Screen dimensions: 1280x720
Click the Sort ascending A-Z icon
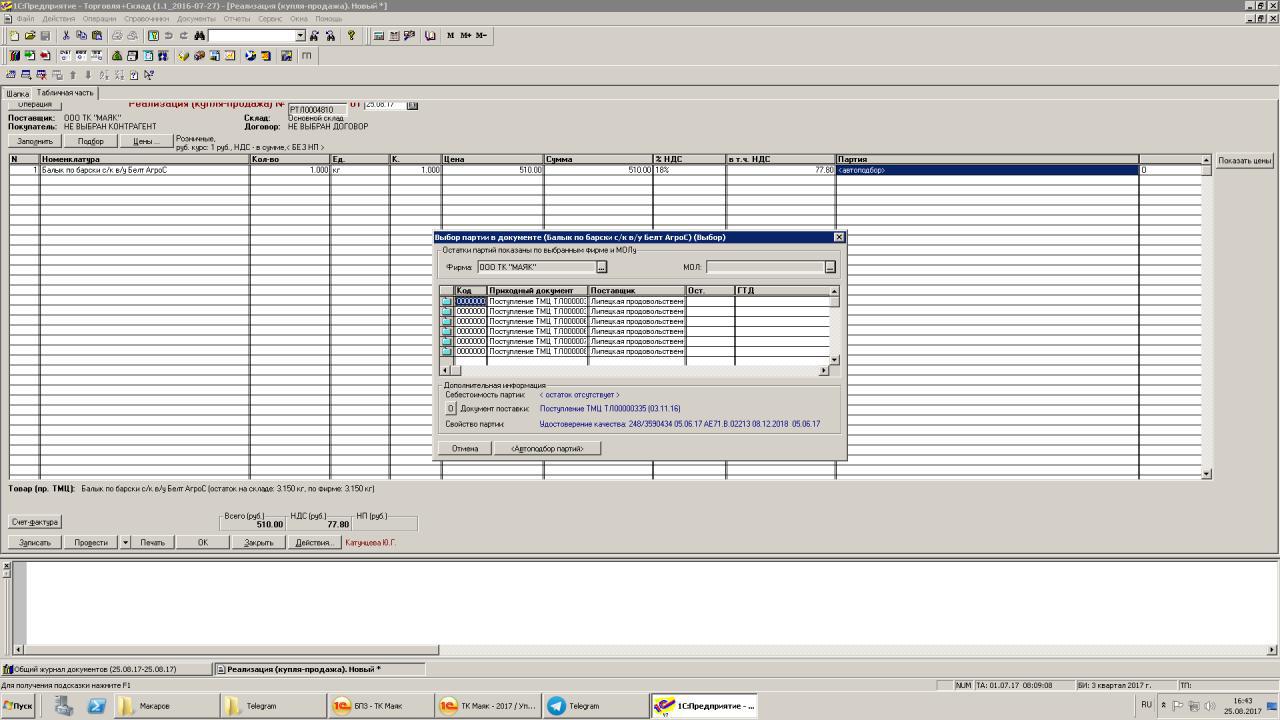pyautogui.click(x=103, y=75)
